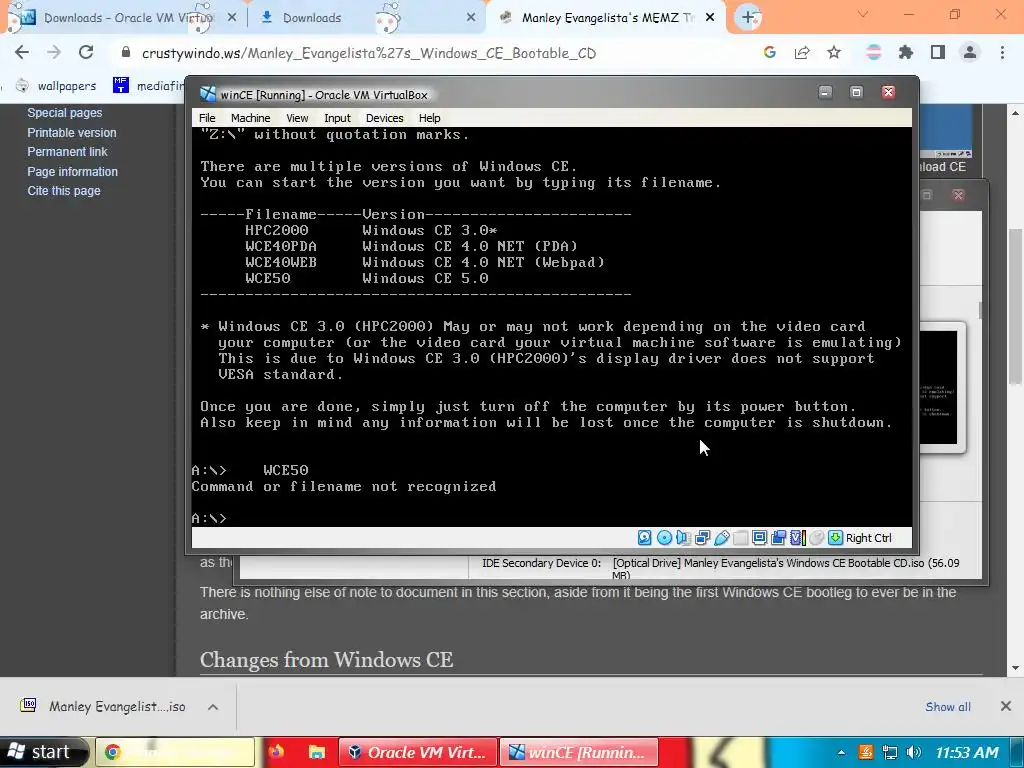Click VirtualBox icon in winCE title bar
Screen dimensions: 1024x768
(208, 94)
